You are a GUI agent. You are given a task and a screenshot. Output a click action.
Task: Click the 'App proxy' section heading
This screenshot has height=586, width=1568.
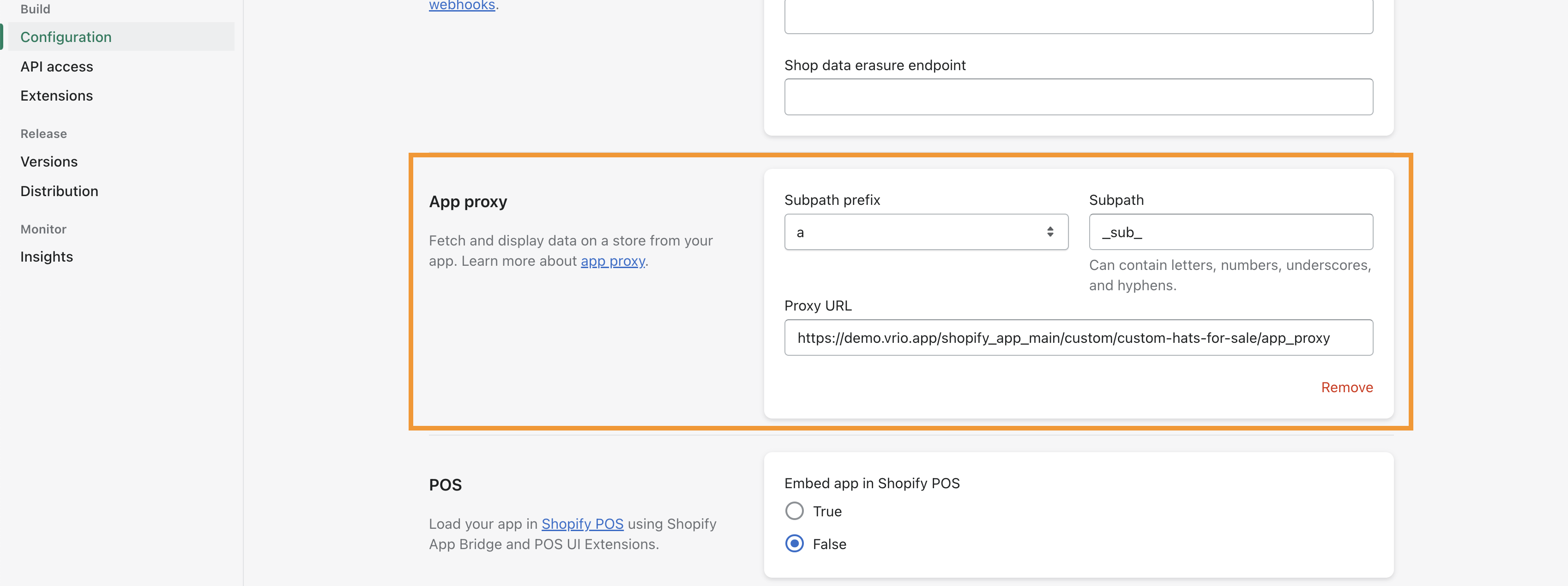click(467, 202)
